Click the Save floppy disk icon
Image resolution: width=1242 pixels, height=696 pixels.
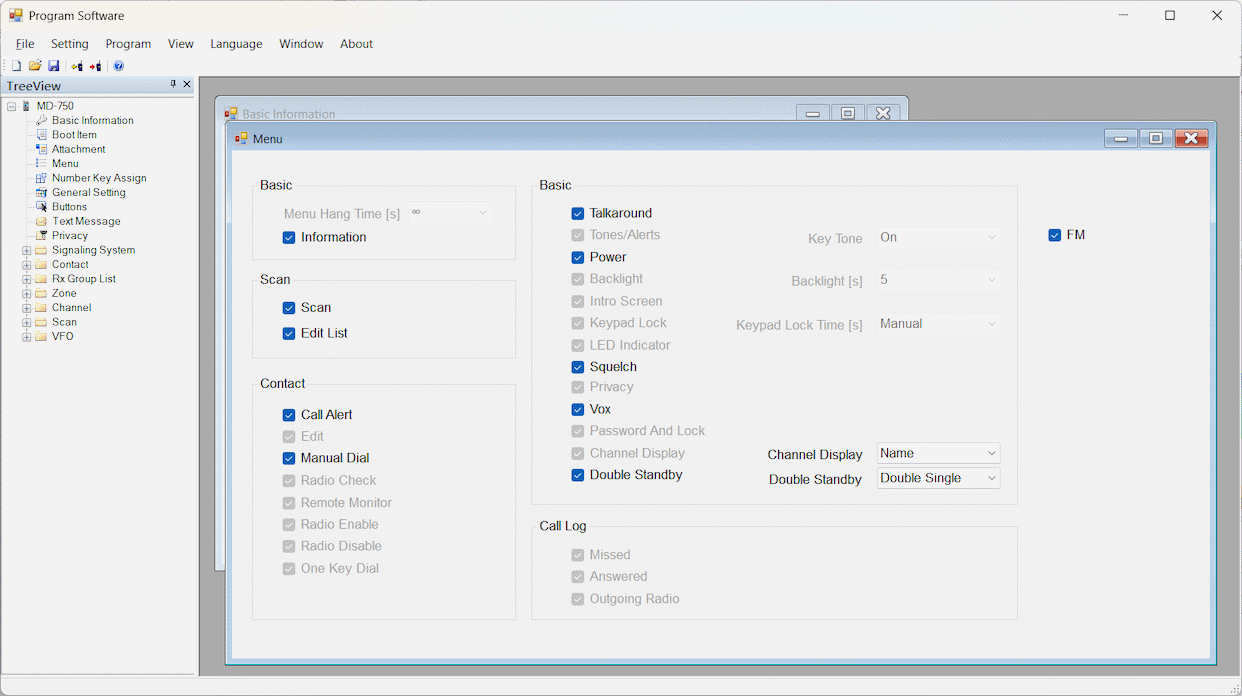click(x=54, y=66)
